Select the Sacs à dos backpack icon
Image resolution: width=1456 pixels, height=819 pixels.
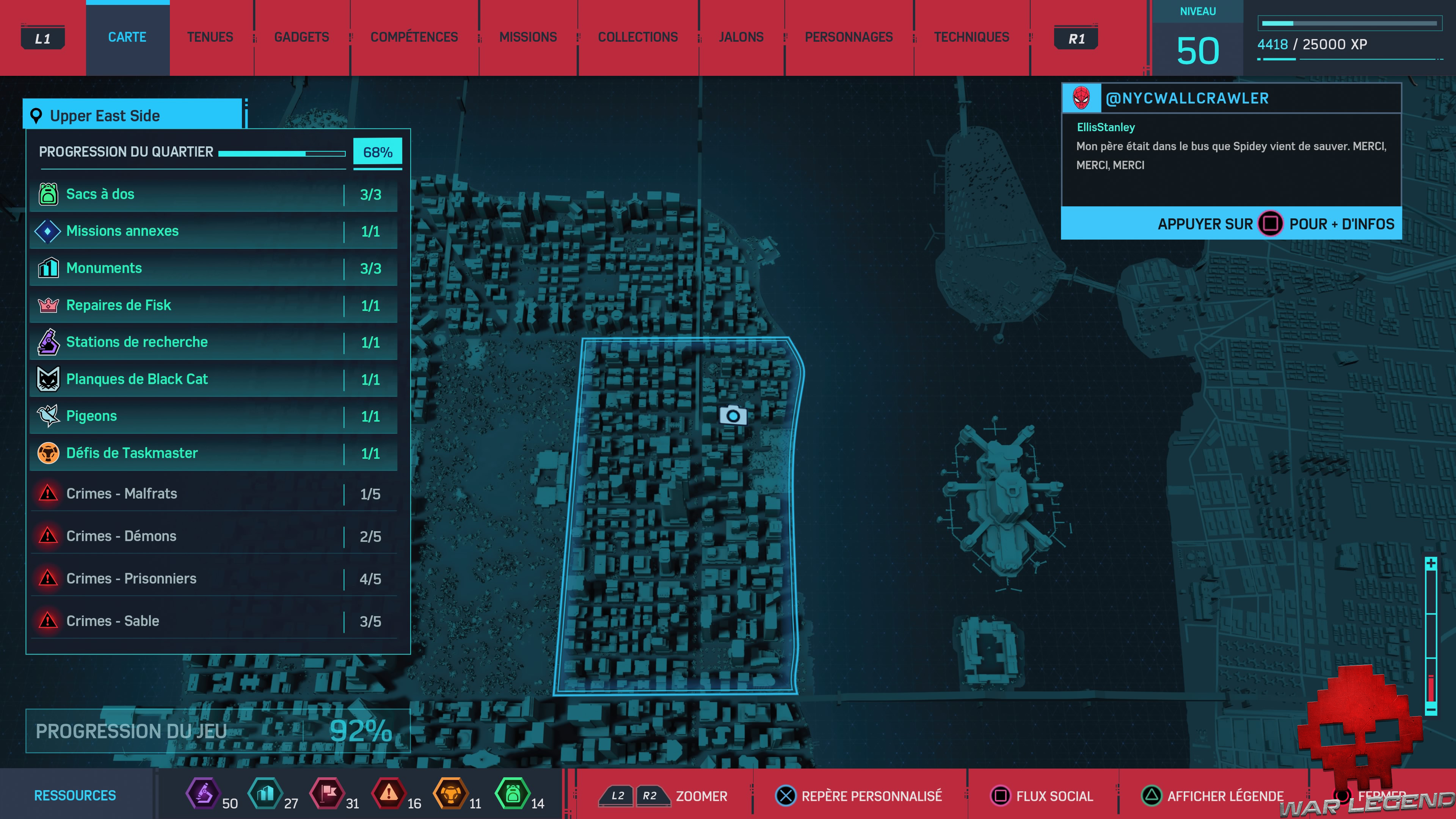coord(48,194)
